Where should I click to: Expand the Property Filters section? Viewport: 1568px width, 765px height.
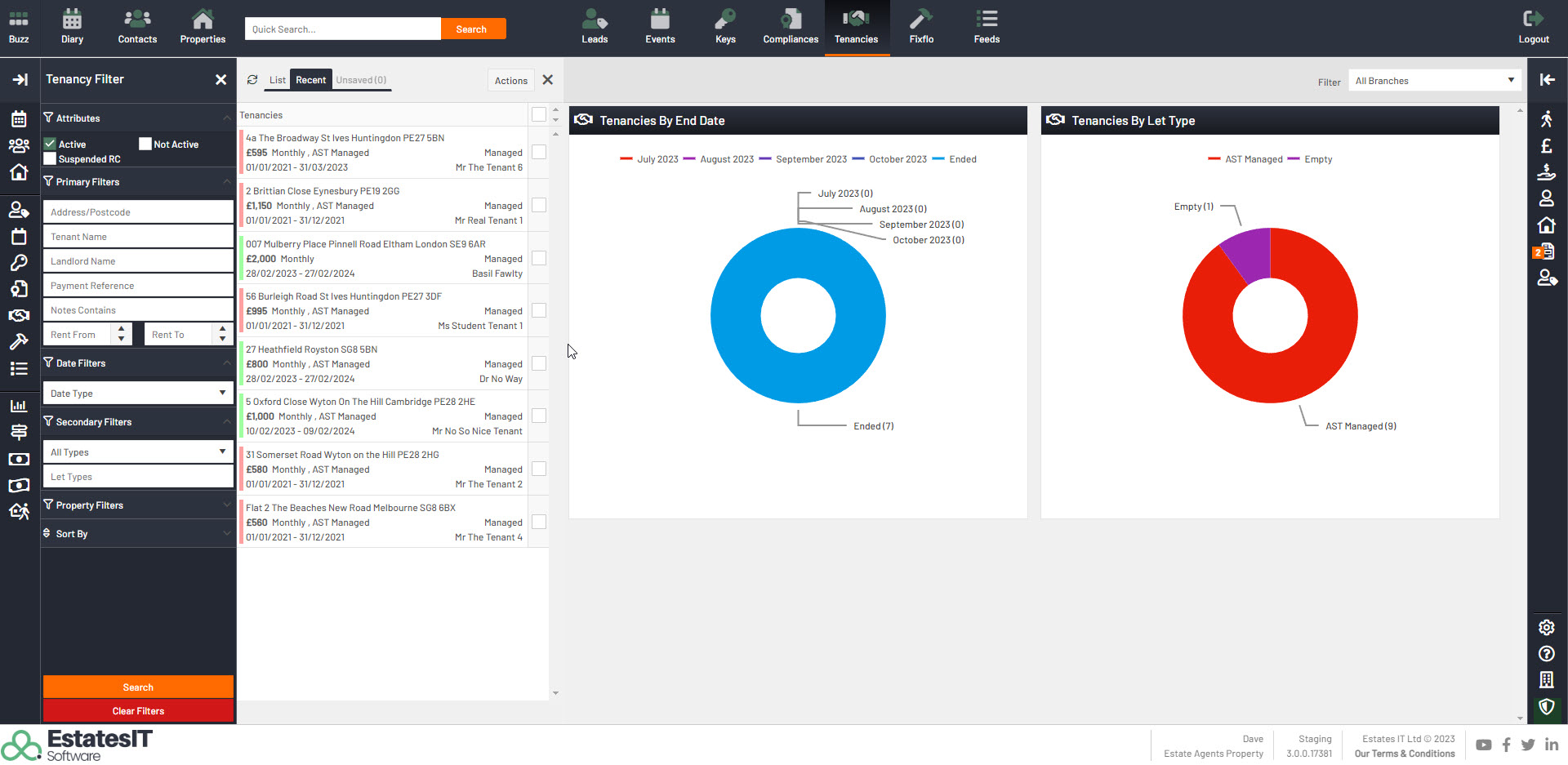[137, 505]
